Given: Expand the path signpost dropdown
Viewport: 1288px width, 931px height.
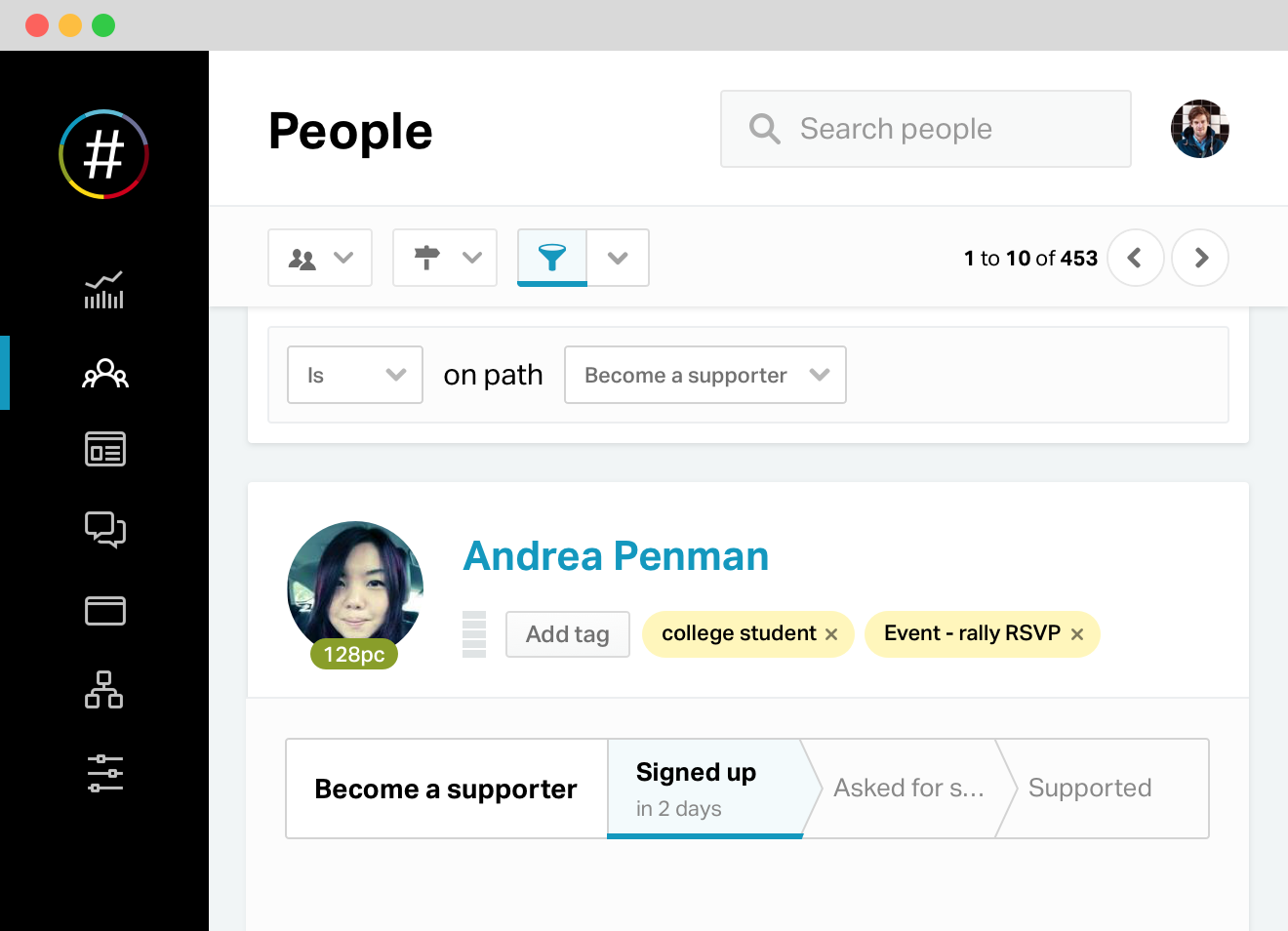Looking at the screenshot, I should (445, 258).
